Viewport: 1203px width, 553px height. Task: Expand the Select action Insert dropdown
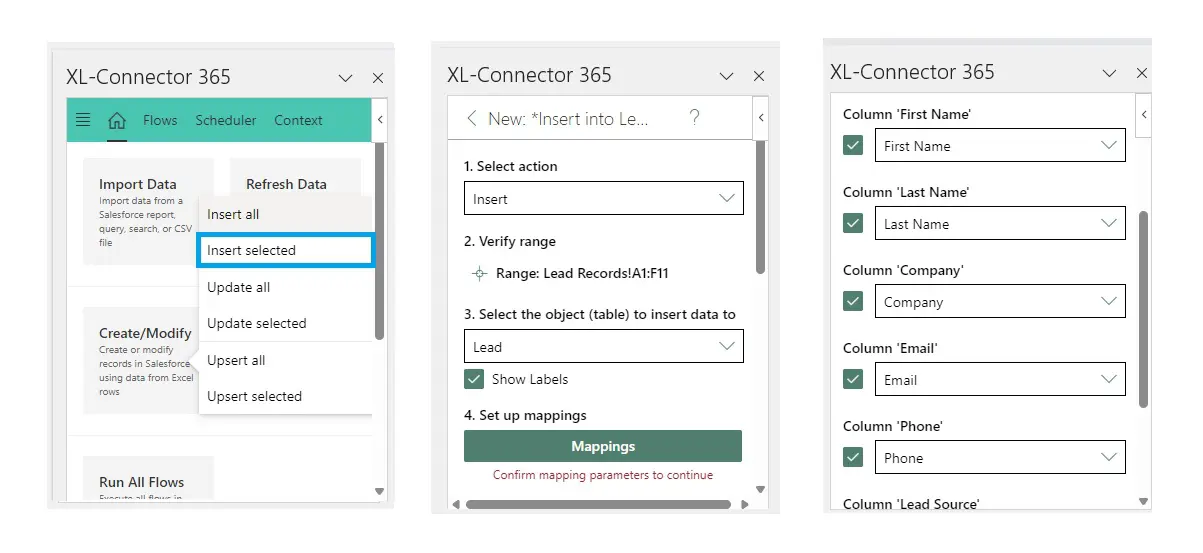(603, 199)
